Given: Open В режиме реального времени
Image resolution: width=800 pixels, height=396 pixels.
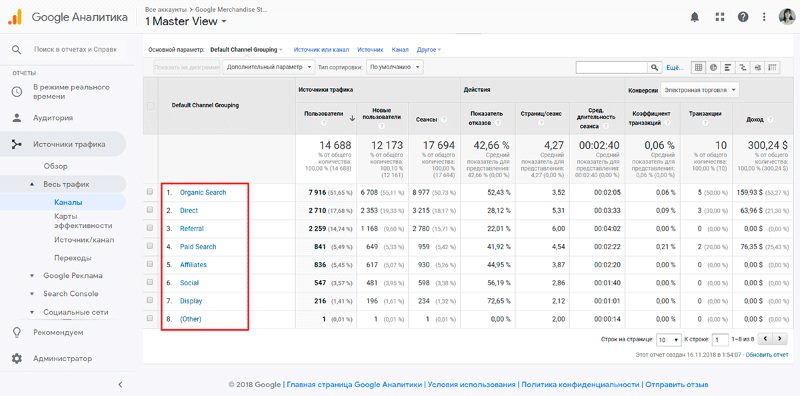Looking at the screenshot, I should [71, 91].
